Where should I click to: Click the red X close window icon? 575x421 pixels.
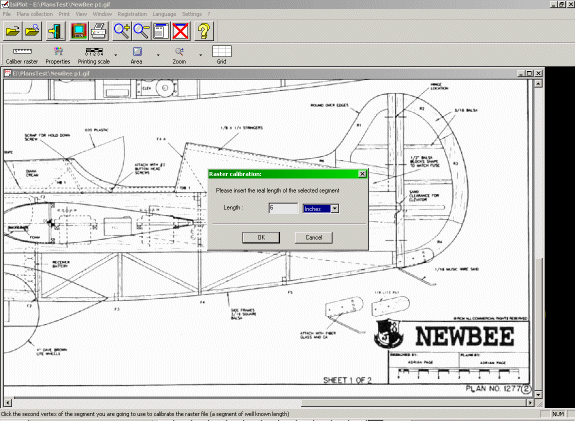181,31
